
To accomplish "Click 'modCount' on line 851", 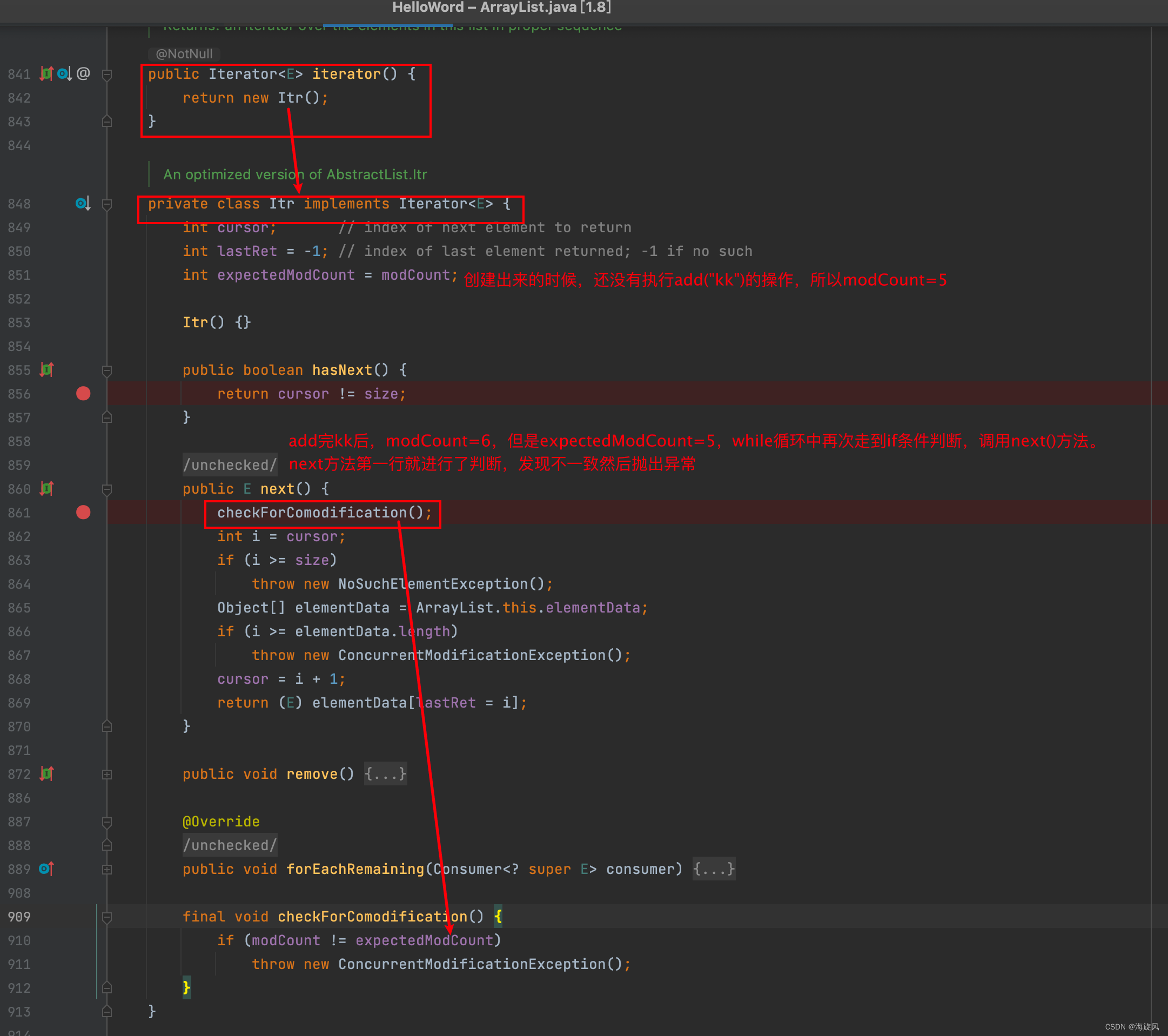I will (x=415, y=275).
